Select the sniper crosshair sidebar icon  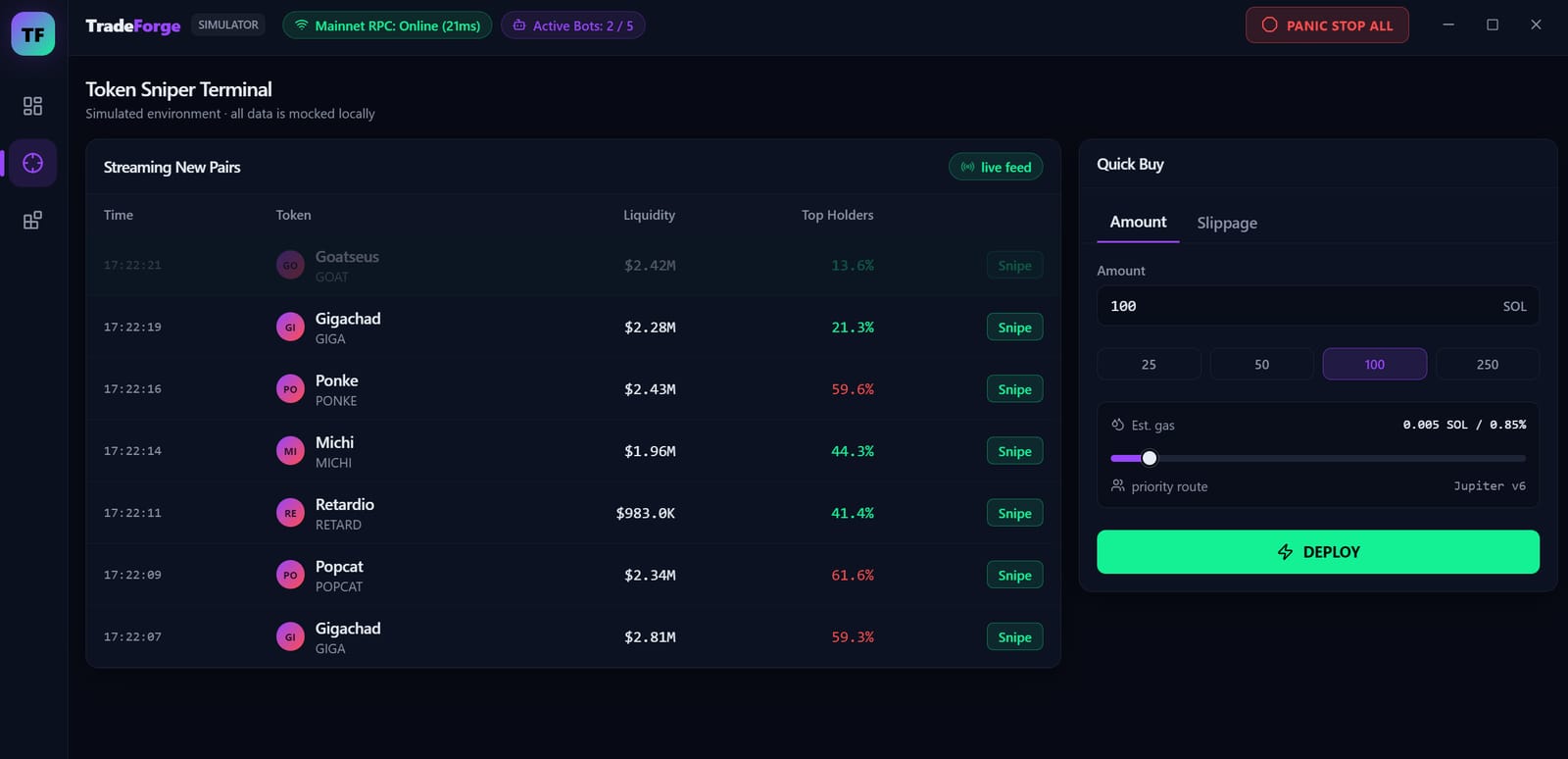coord(33,163)
